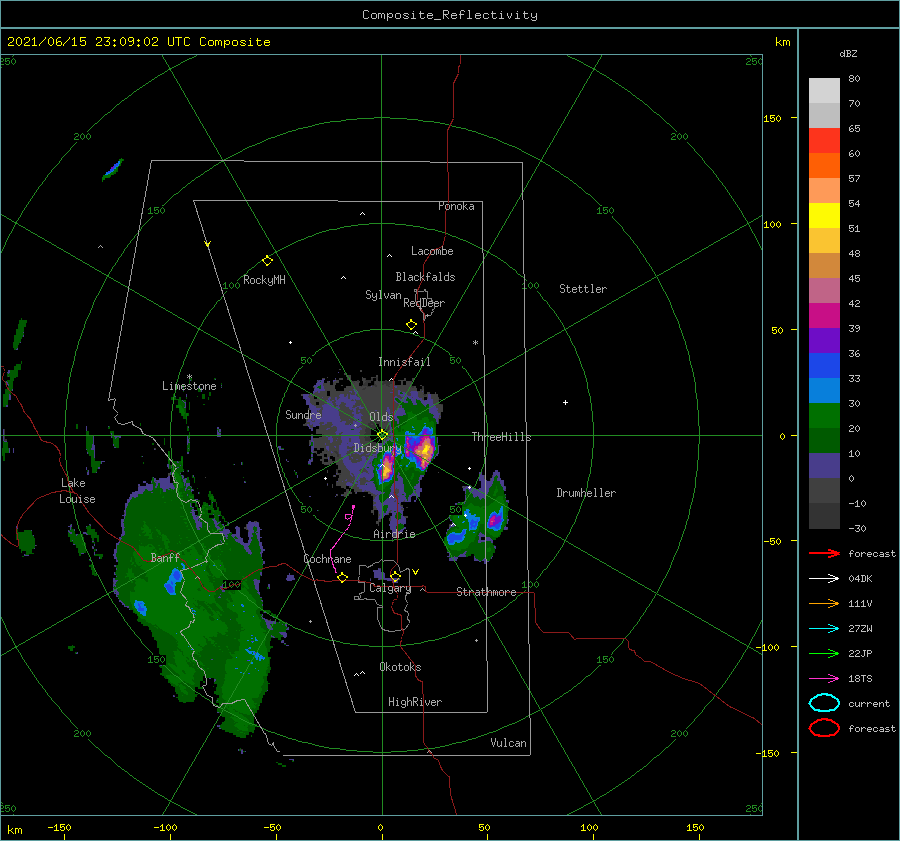The width and height of the screenshot is (900, 841).
Task: Click the RockyMH label
Action: pos(264,280)
